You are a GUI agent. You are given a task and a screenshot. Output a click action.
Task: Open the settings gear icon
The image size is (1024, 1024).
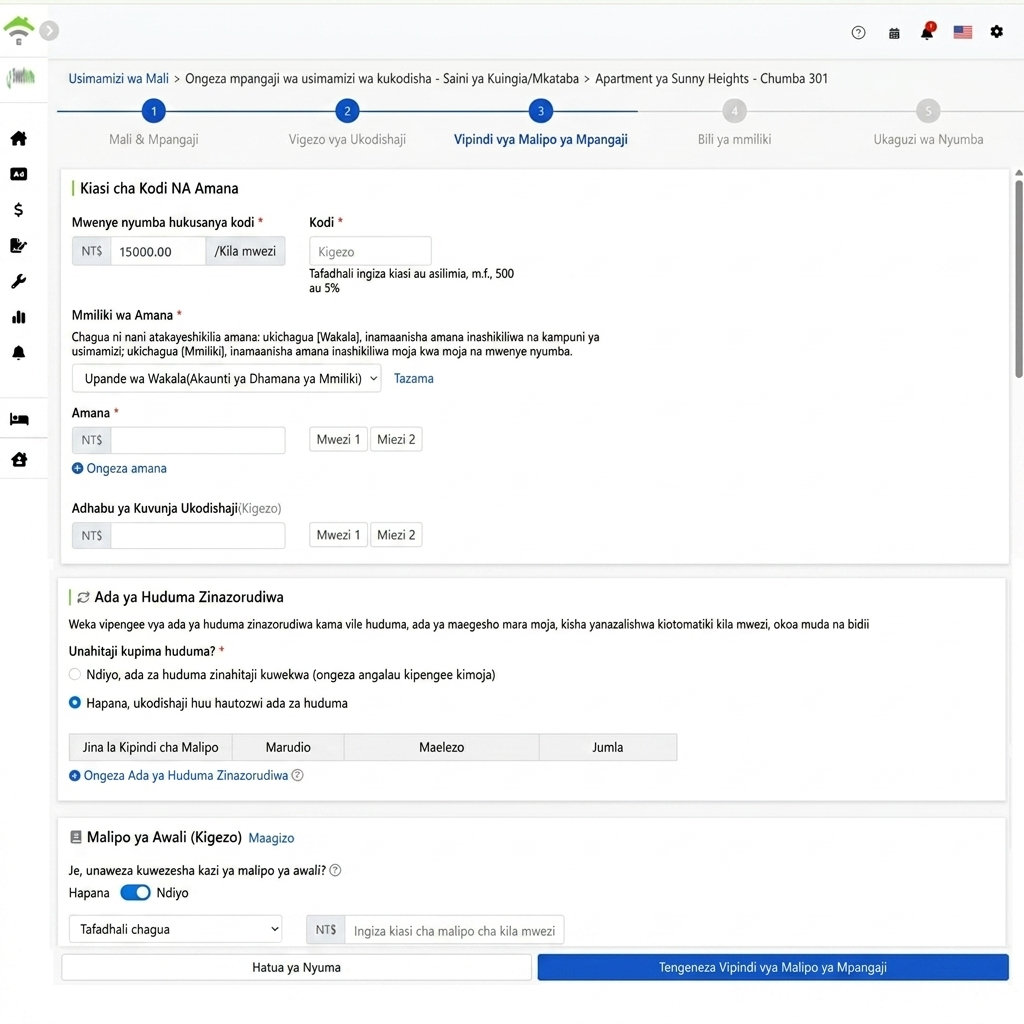tap(997, 31)
